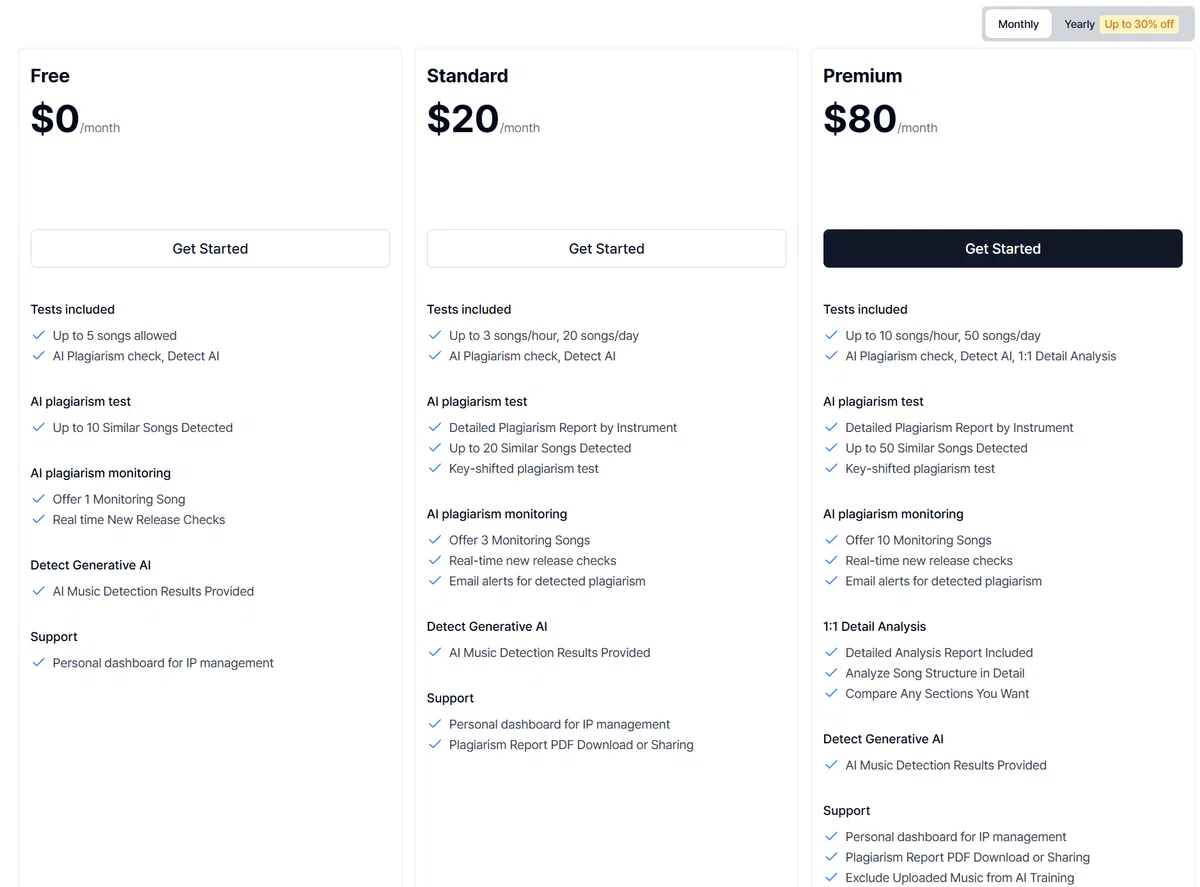Click Get Started under Free plan

[210, 248]
